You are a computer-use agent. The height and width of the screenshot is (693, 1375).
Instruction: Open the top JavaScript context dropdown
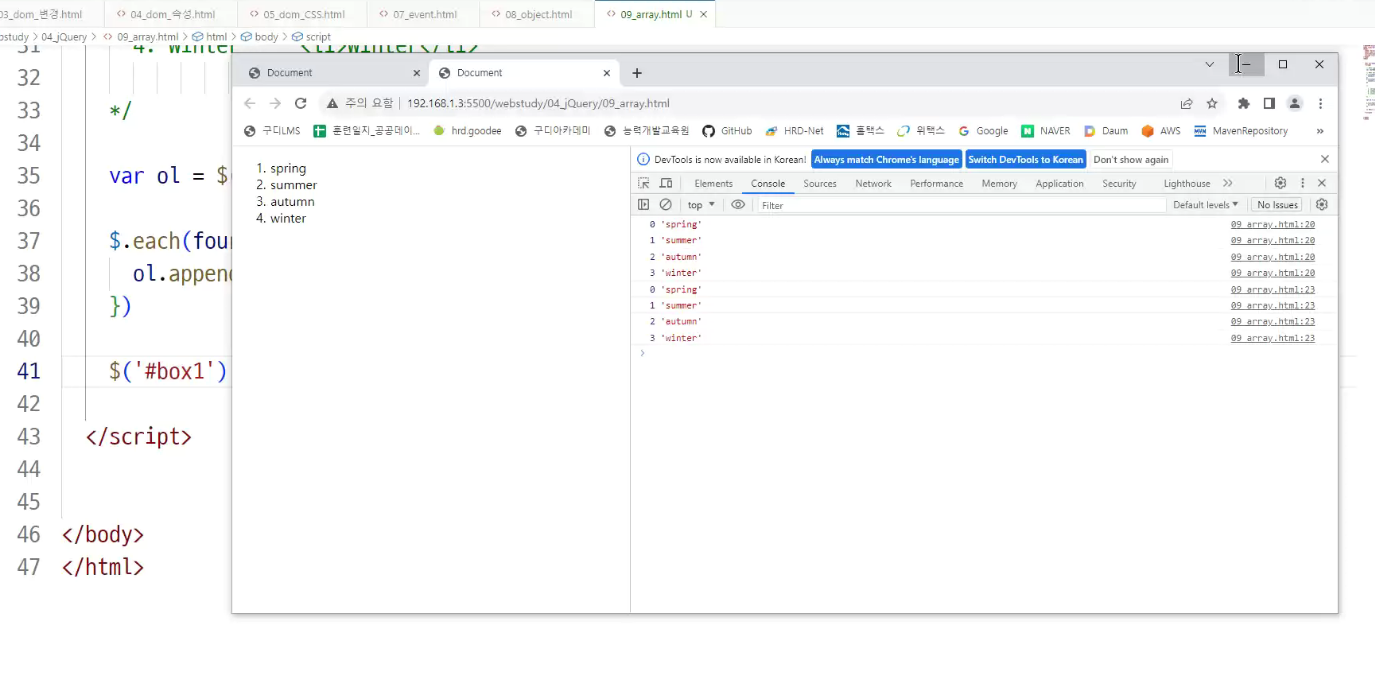[701, 204]
